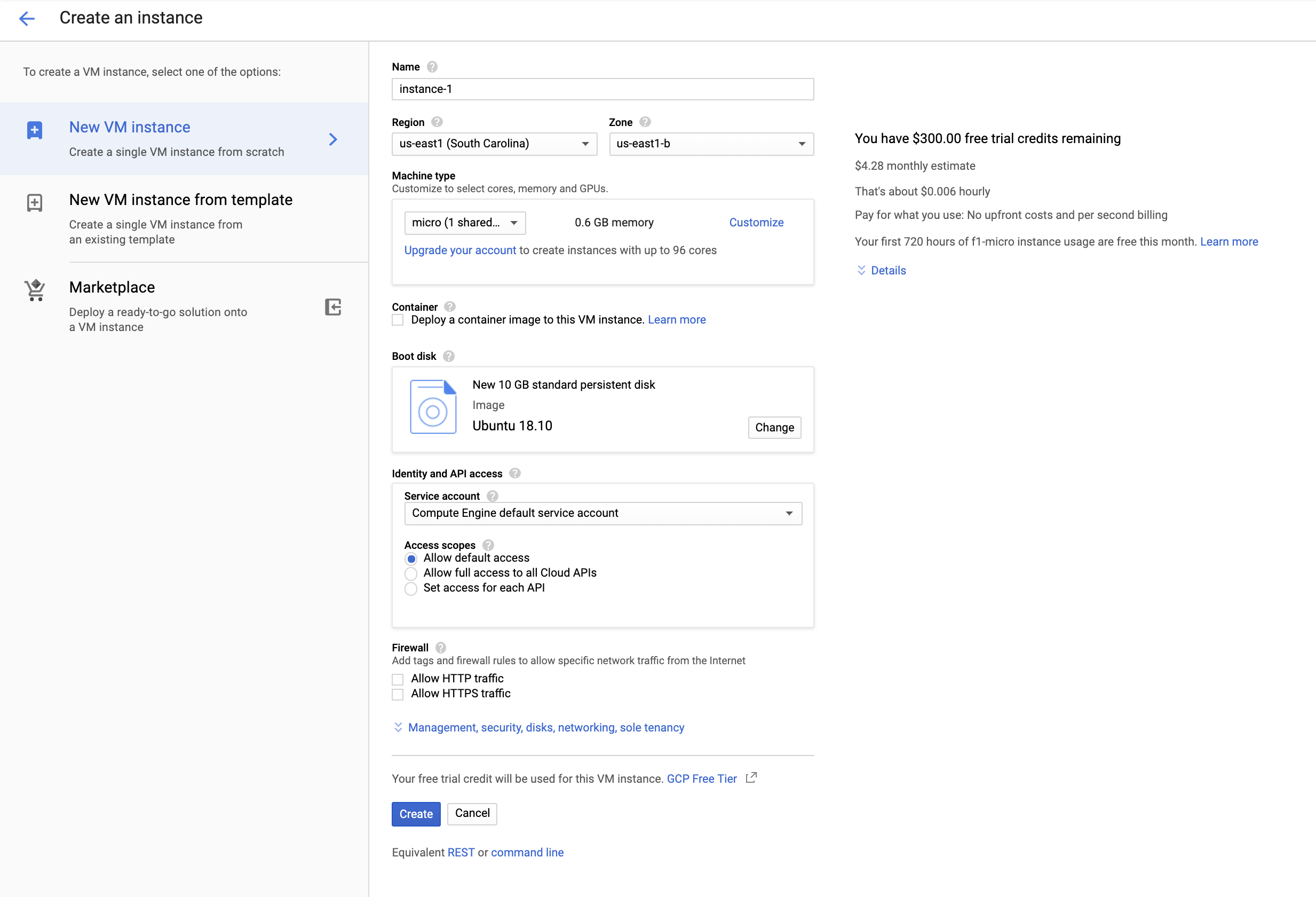Image resolution: width=1316 pixels, height=897 pixels.
Task: Open the GCP Free Tier link
Action: [702, 778]
